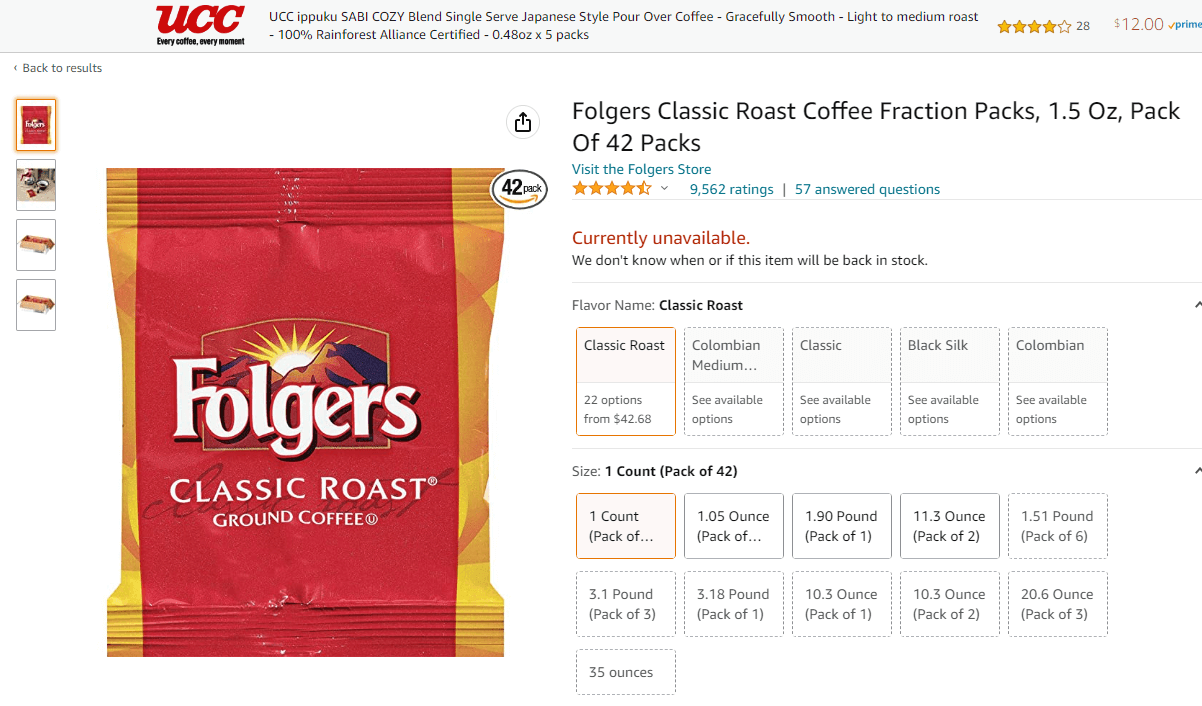Open the 9,562 ratings link
The image size is (1202, 706).
tap(732, 189)
